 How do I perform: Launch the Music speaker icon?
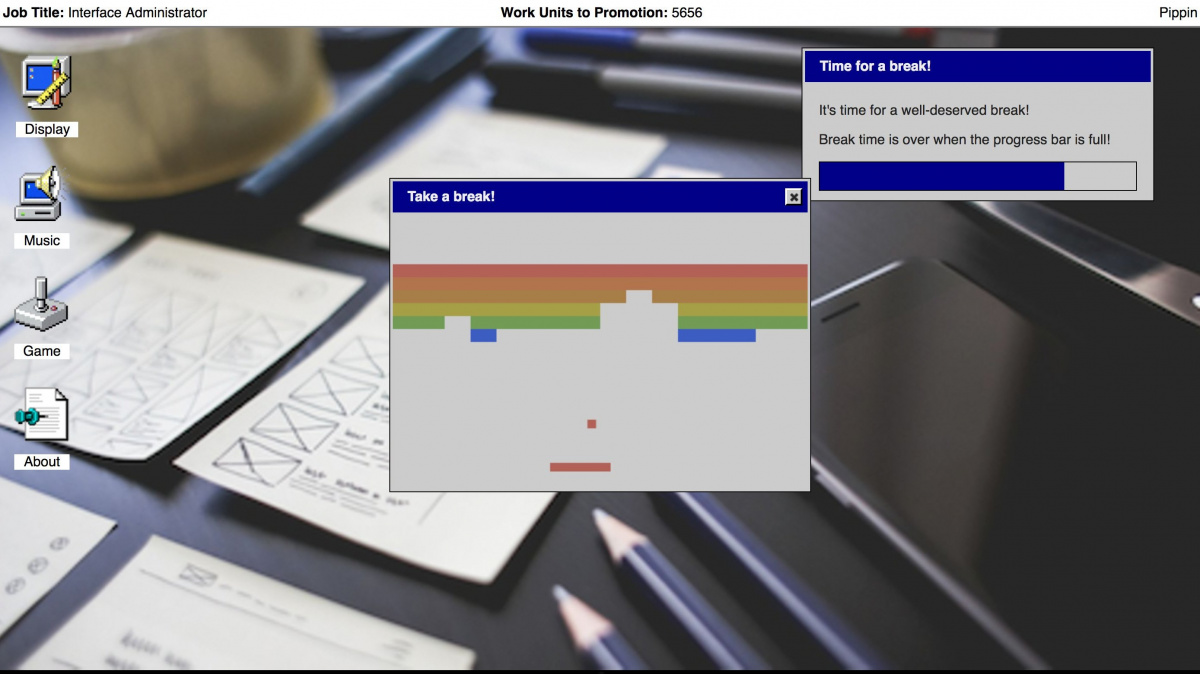[39, 195]
